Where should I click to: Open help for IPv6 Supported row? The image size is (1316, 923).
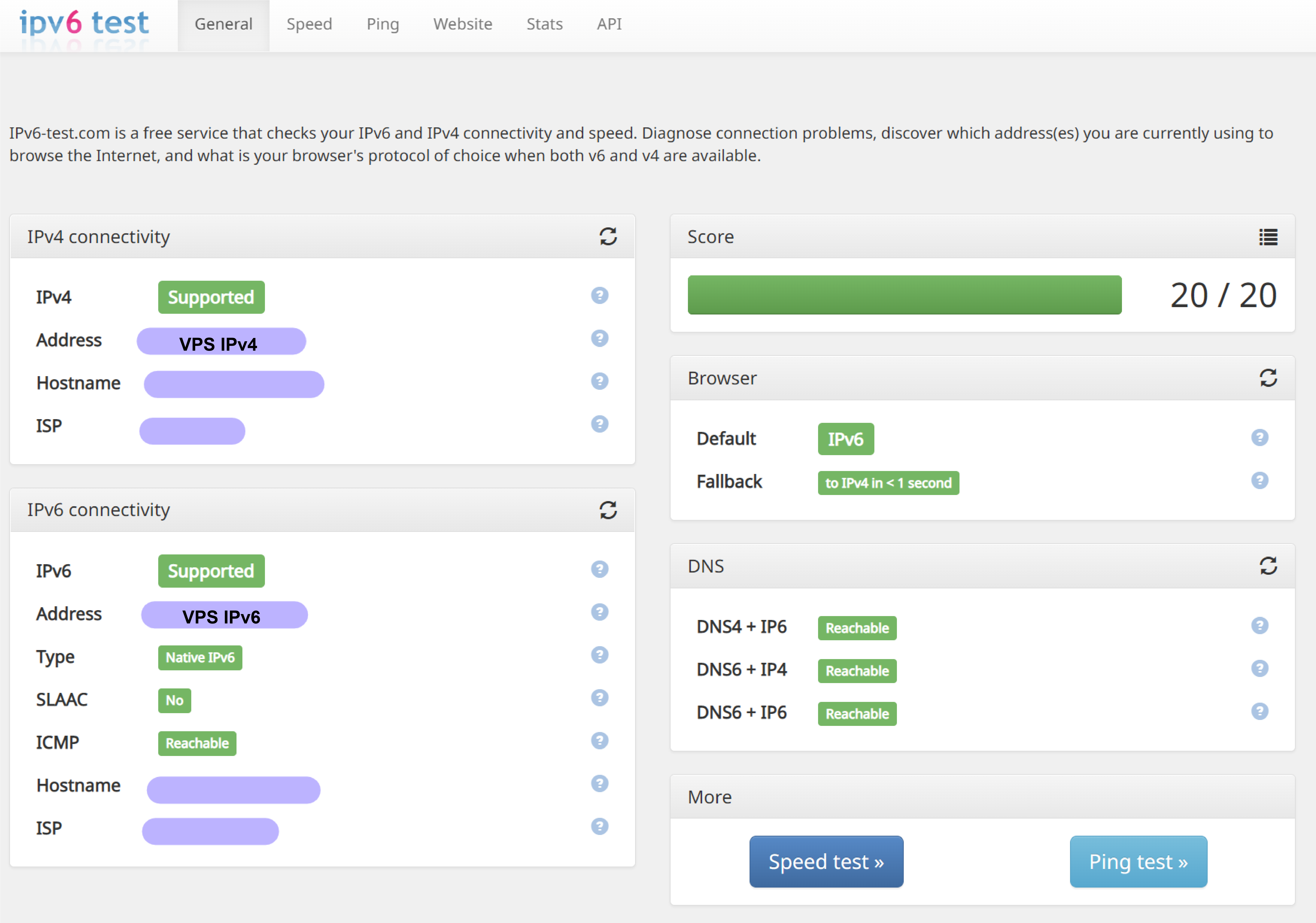tap(599, 570)
